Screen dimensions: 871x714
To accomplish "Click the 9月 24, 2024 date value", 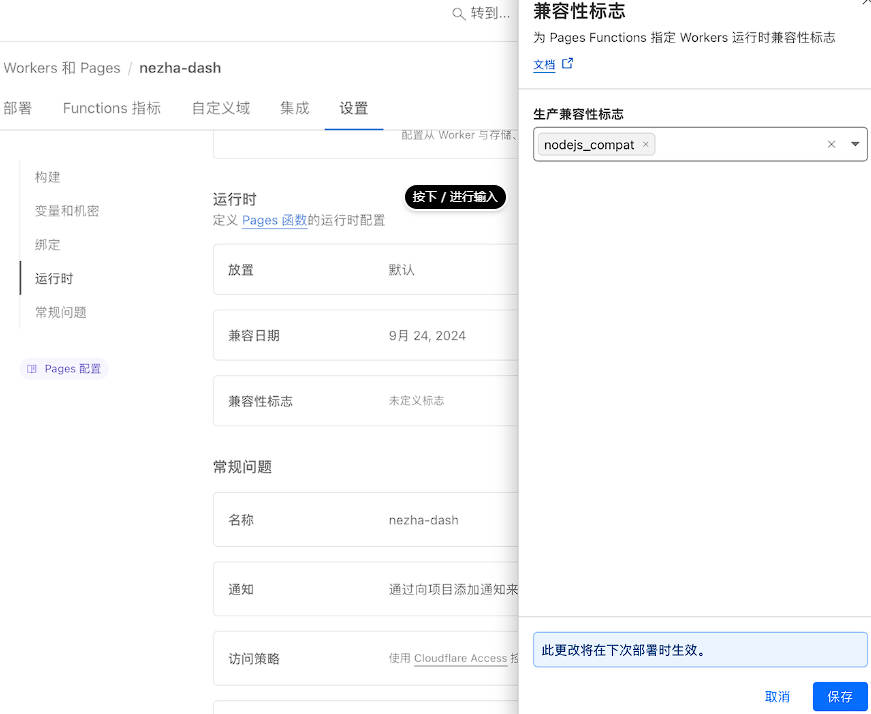I will point(427,336).
